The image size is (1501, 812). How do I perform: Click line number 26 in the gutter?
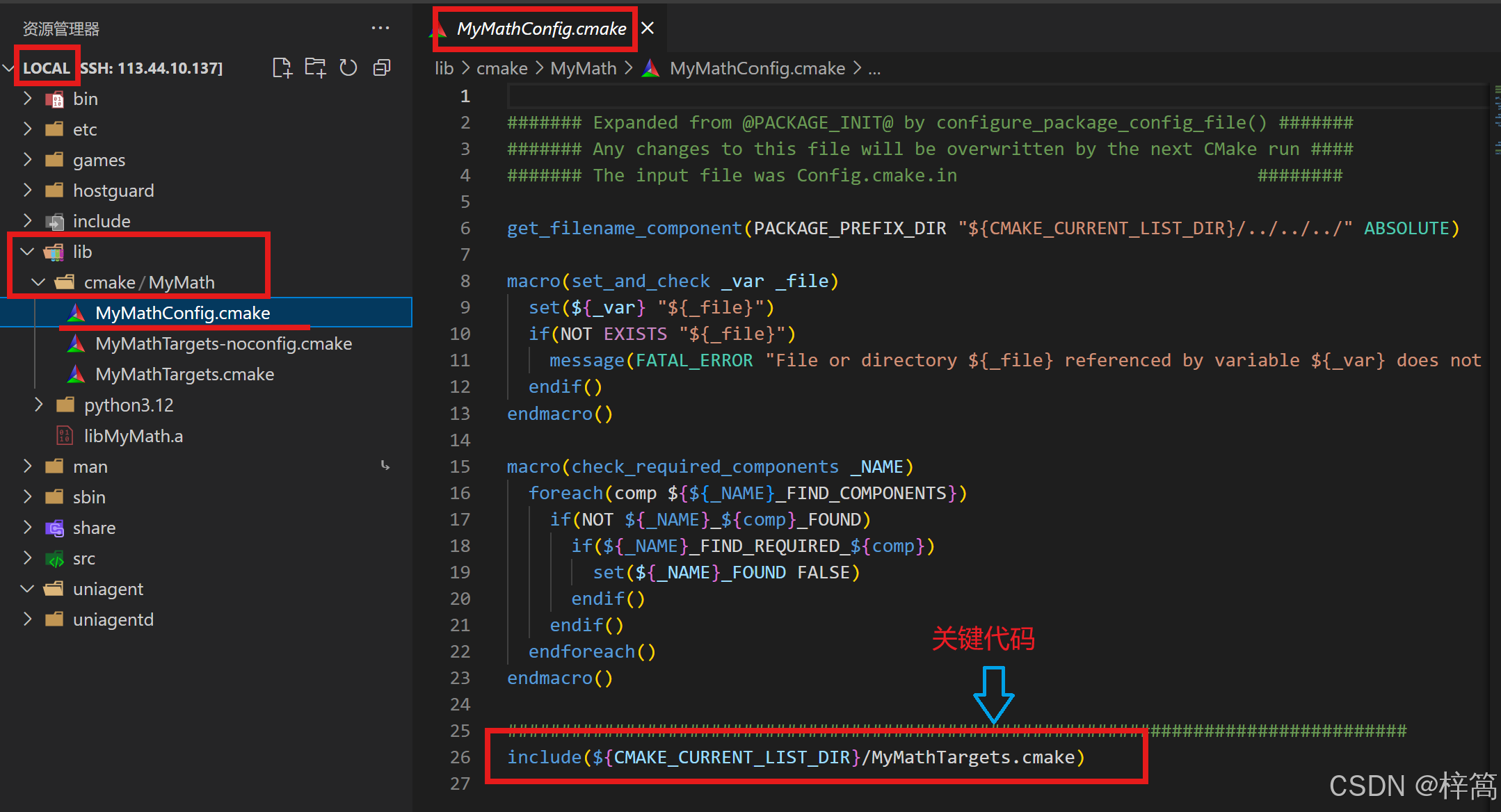click(460, 757)
